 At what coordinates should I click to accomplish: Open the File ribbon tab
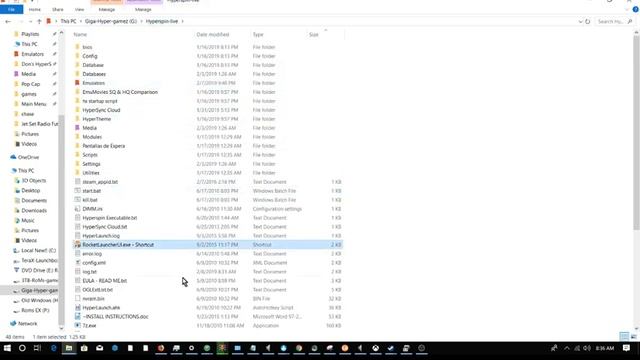tap(11, 9)
